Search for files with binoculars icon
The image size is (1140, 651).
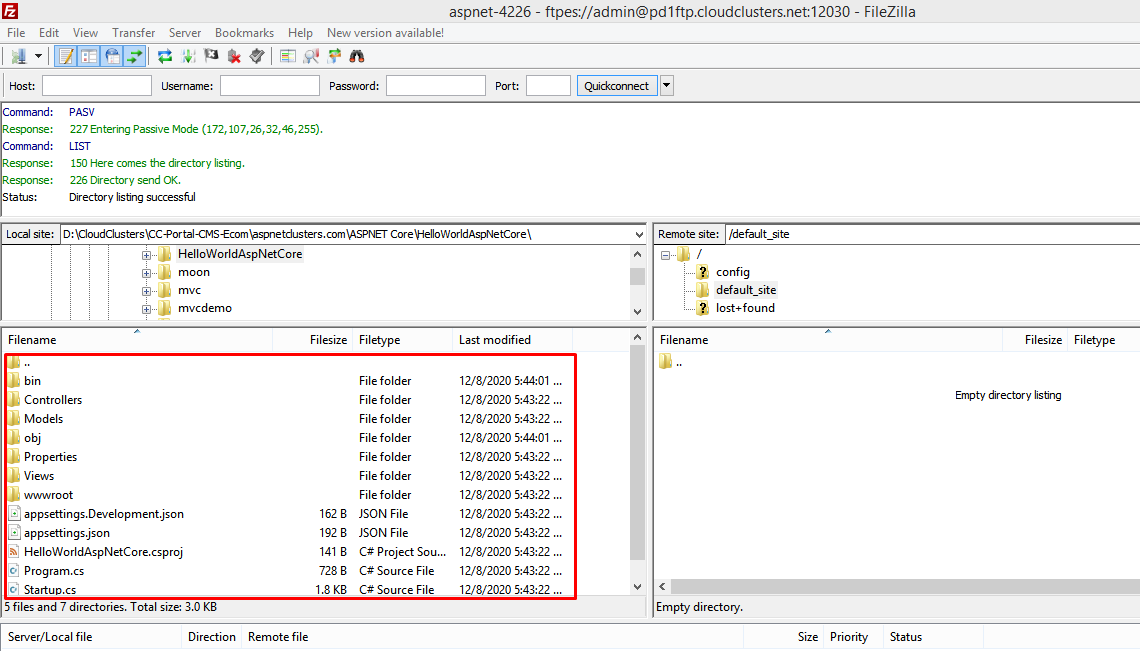tap(357, 56)
